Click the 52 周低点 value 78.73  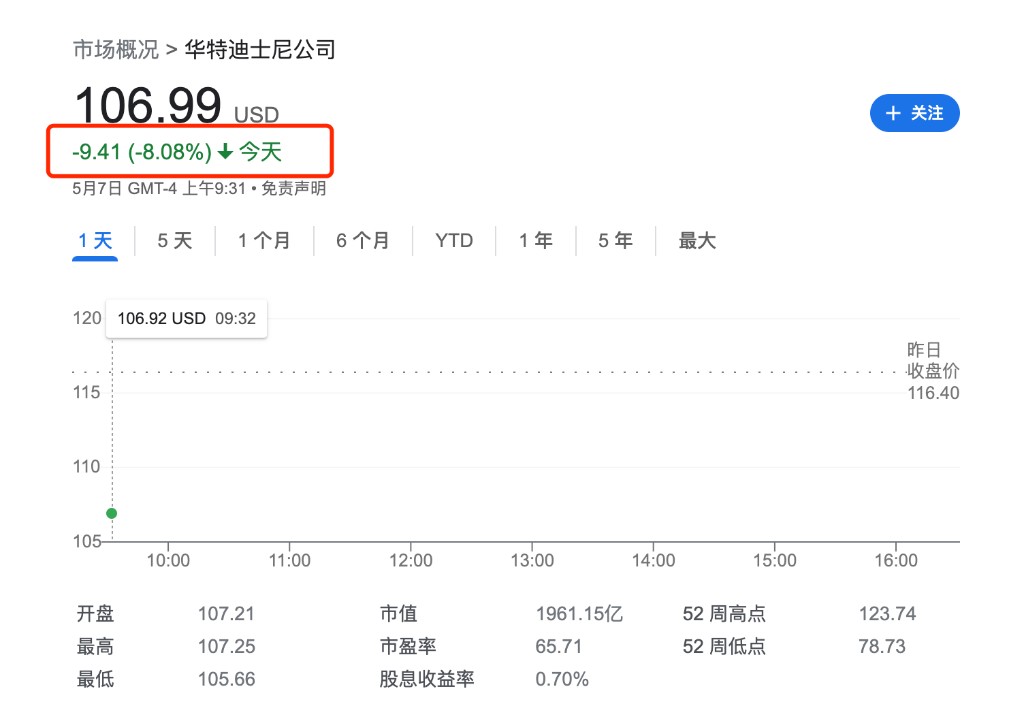[882, 647]
